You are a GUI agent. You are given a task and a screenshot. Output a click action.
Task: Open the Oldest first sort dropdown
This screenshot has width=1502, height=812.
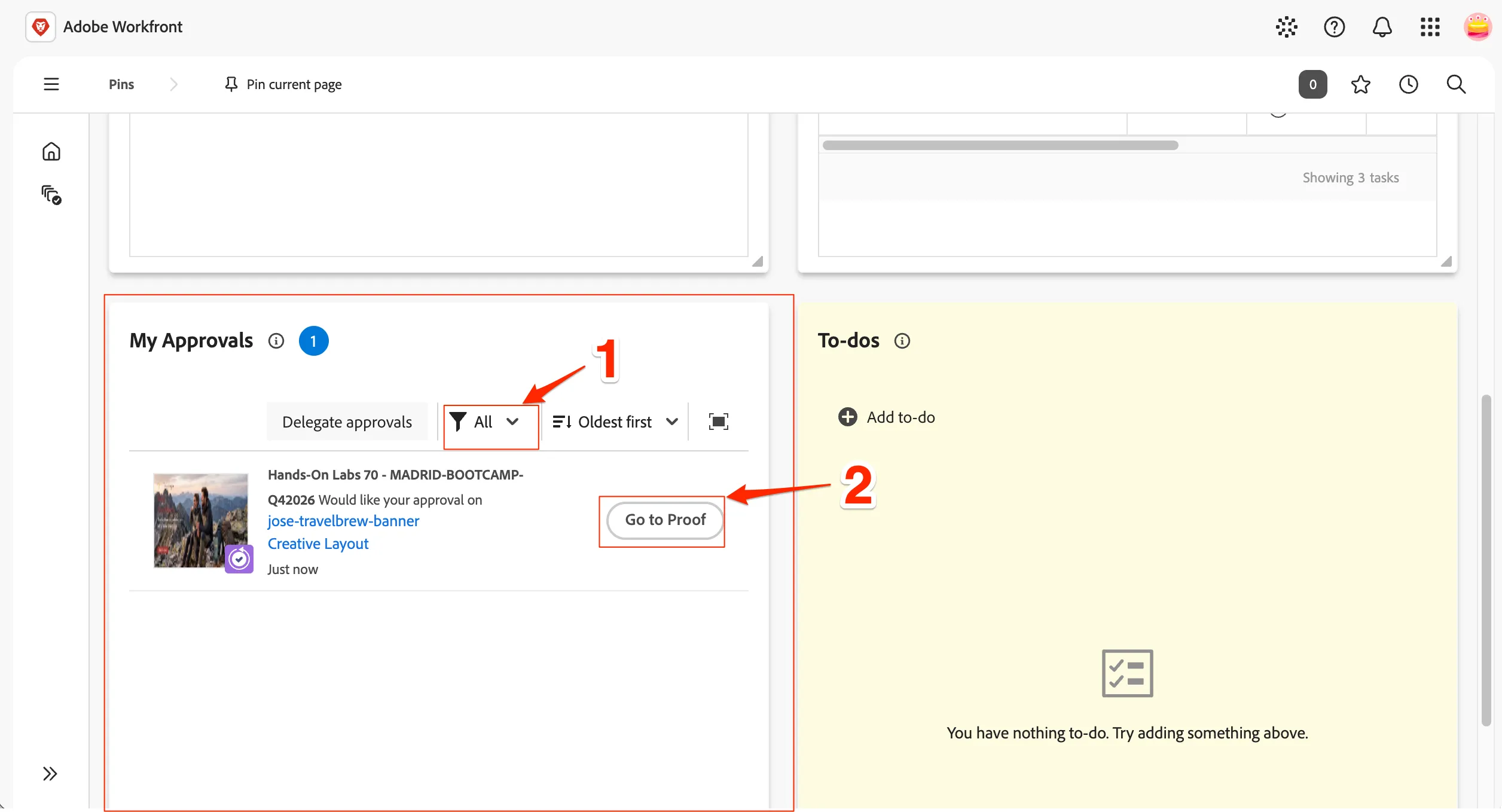point(615,422)
